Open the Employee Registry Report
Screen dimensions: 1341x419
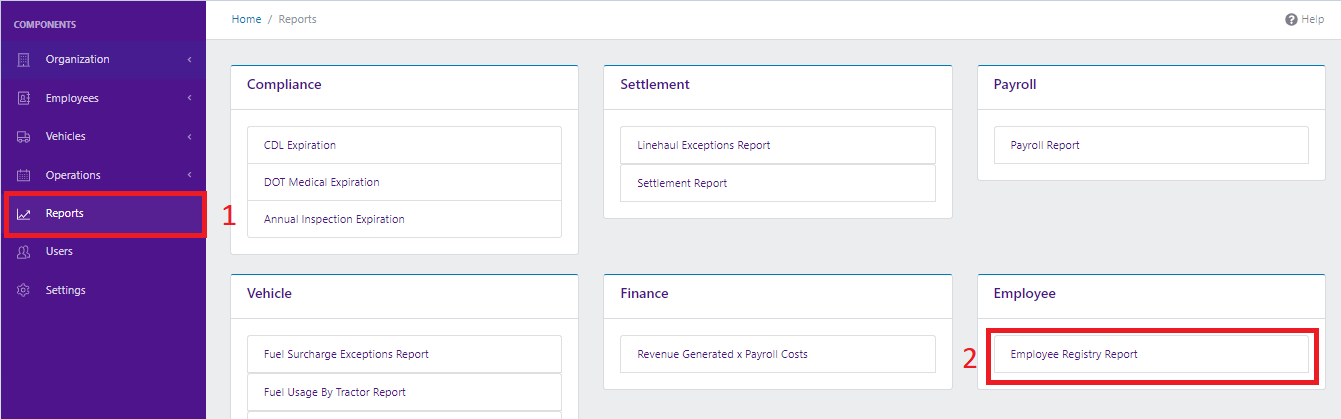1074,354
